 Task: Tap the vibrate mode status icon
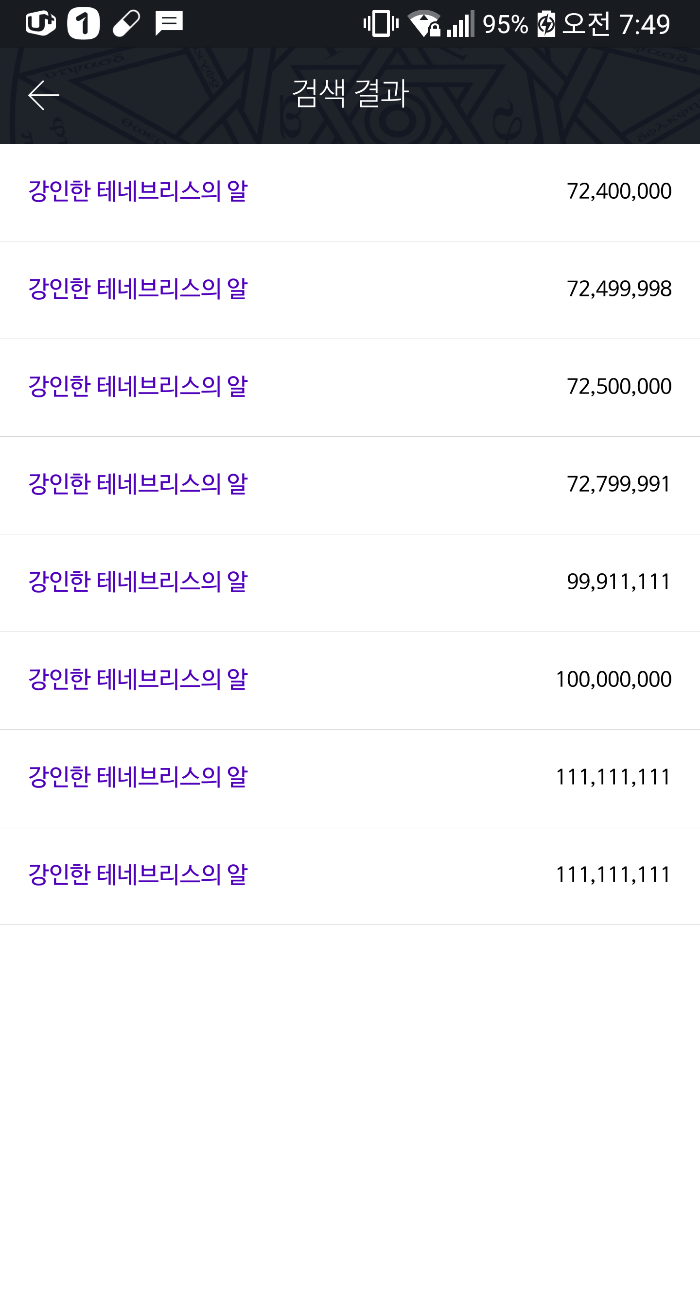click(x=381, y=24)
